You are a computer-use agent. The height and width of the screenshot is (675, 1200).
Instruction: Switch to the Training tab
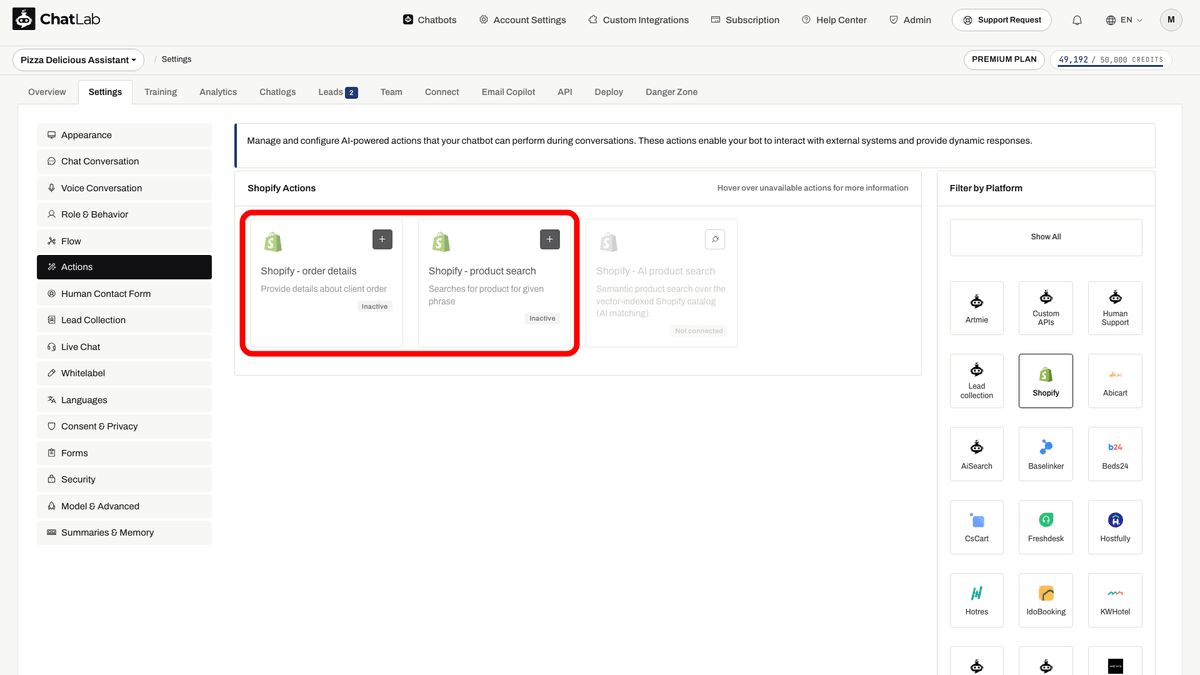(160, 92)
